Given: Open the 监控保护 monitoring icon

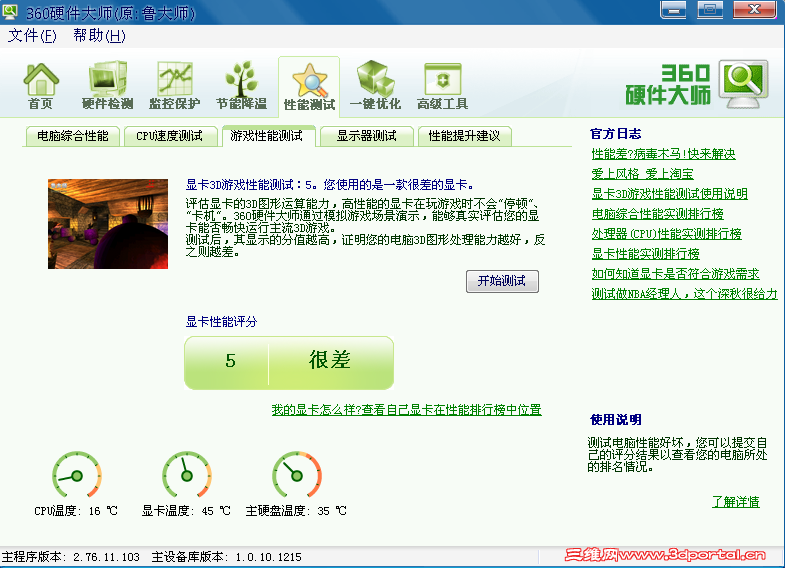Looking at the screenshot, I should [x=174, y=86].
